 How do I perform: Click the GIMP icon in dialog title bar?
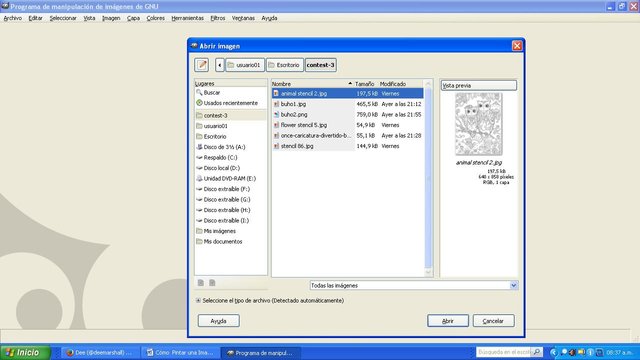click(194, 46)
